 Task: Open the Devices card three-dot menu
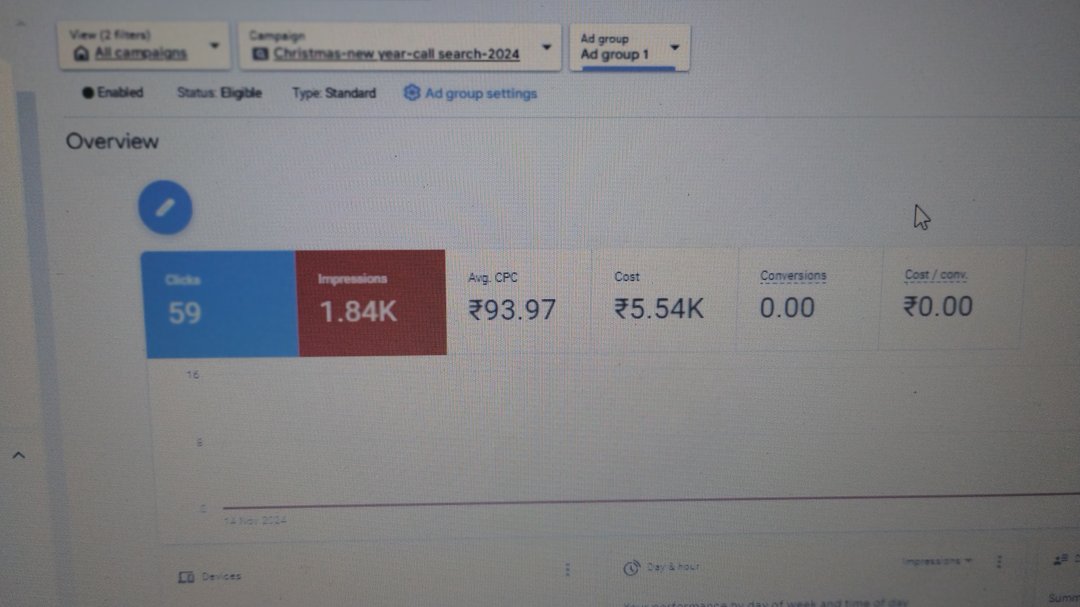tap(568, 569)
